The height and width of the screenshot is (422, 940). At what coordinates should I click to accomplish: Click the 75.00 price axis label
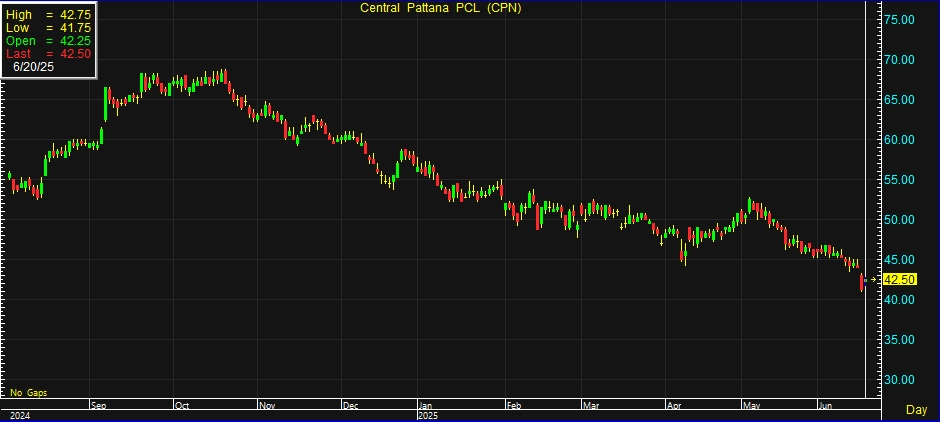(x=902, y=20)
